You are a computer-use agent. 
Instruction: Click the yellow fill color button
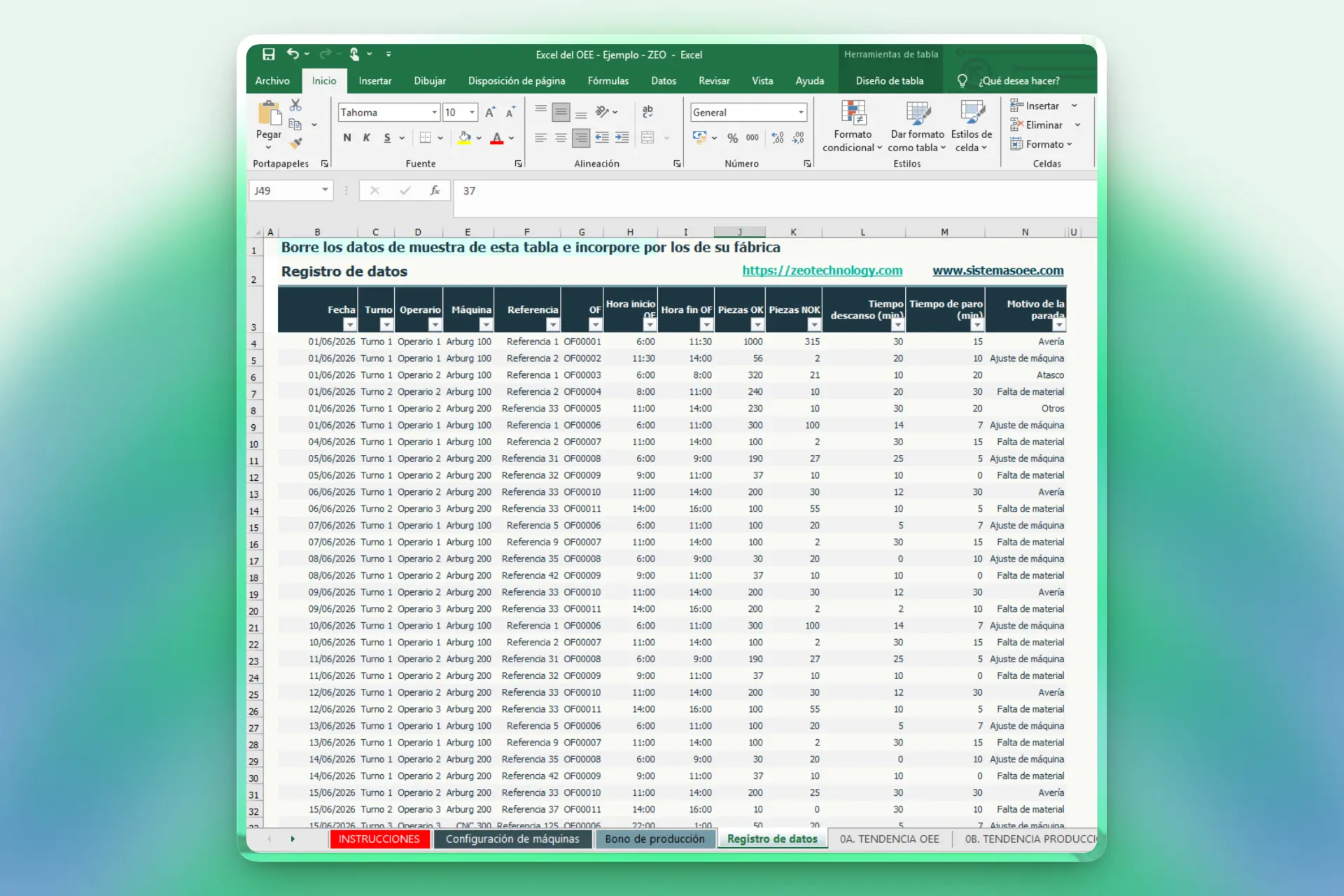point(464,138)
